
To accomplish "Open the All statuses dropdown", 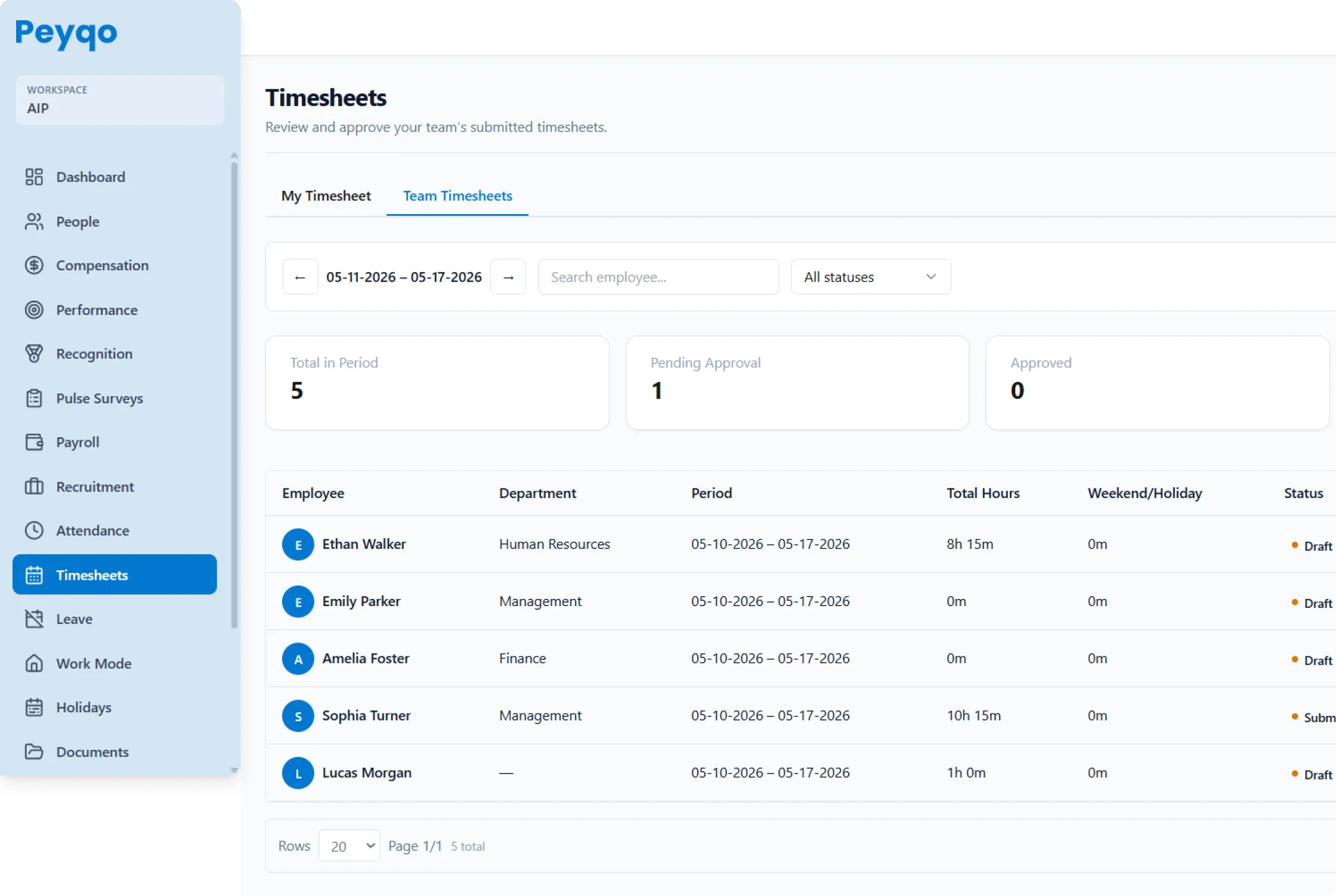I will point(871,277).
